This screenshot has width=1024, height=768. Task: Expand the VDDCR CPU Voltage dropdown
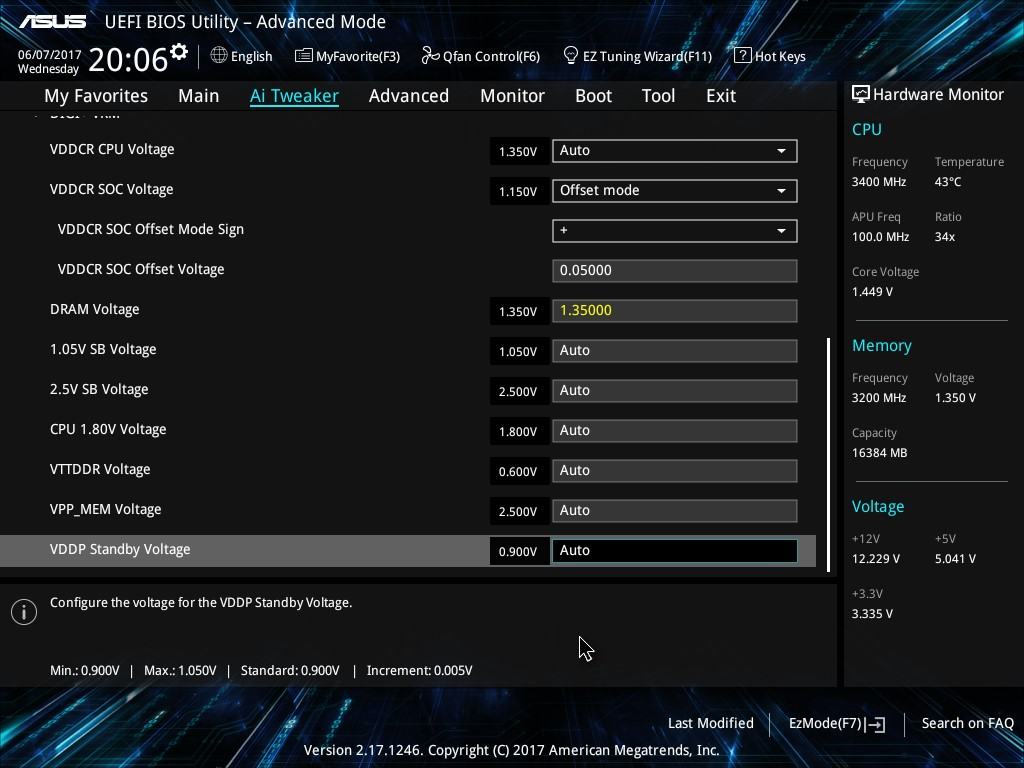click(675, 151)
